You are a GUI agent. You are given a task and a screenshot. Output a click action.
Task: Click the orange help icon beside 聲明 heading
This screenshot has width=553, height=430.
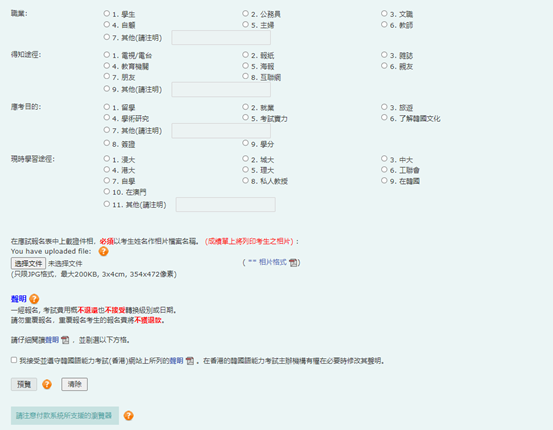34,299
